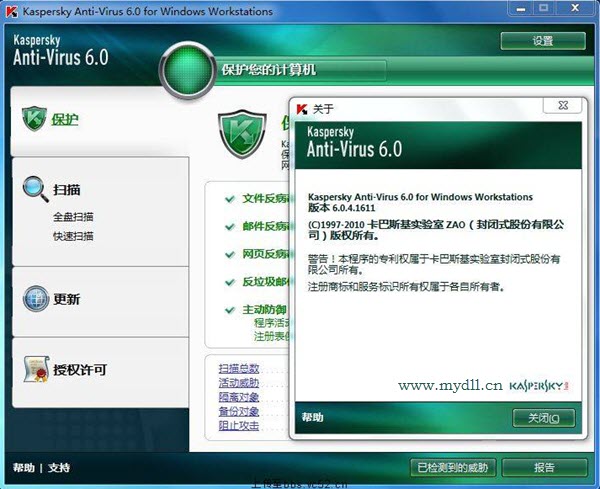Open the 隔离对象 quarantine link

[239, 397]
